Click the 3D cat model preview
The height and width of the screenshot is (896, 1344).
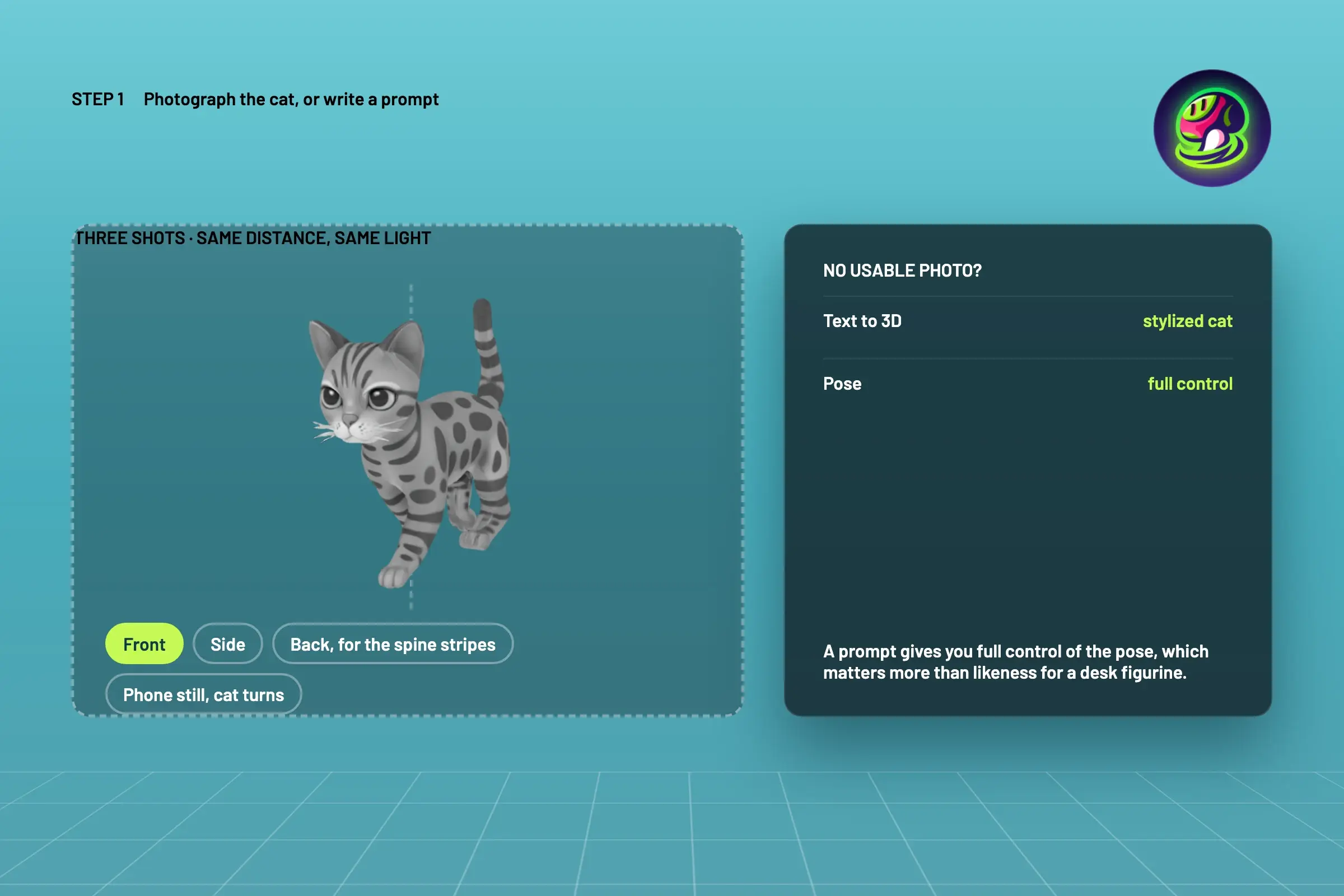coord(411,443)
